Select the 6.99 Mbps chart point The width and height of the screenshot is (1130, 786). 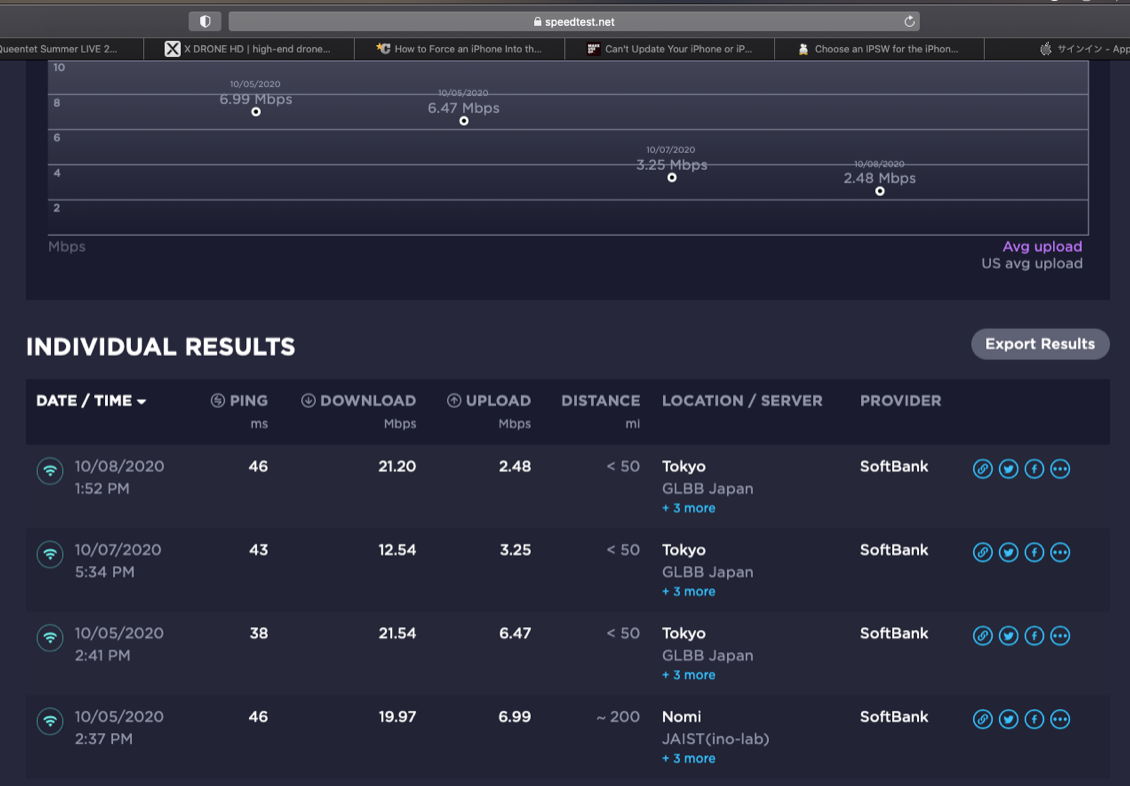pos(256,112)
